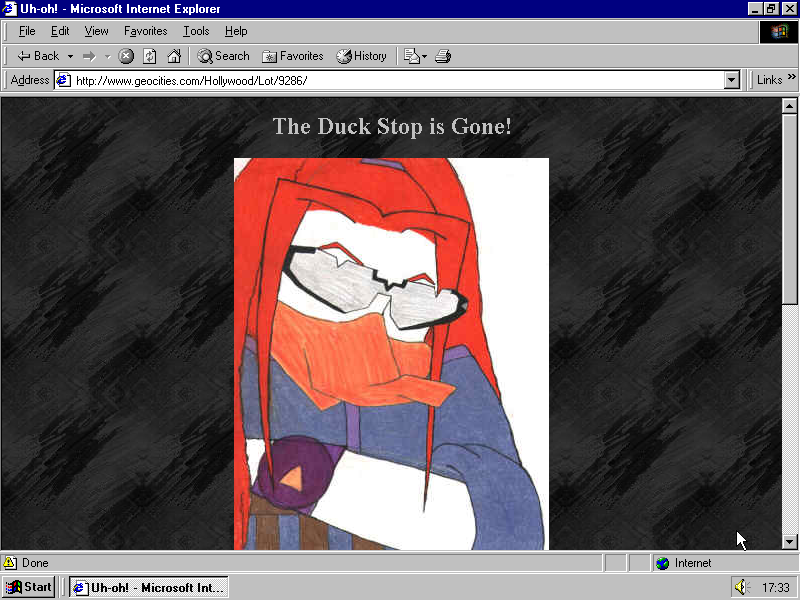Screen dimensions: 800x600
Task: Open the Tools menu
Action: [x=196, y=31]
